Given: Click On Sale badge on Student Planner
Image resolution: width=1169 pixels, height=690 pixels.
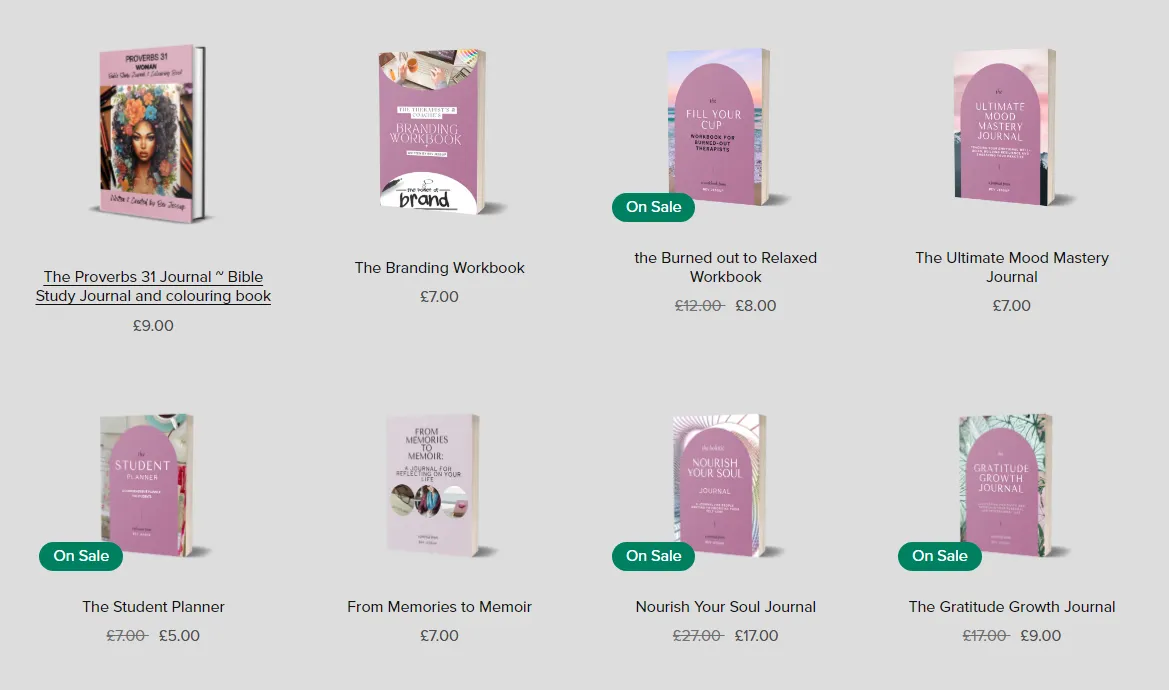Looking at the screenshot, I should pos(81,556).
